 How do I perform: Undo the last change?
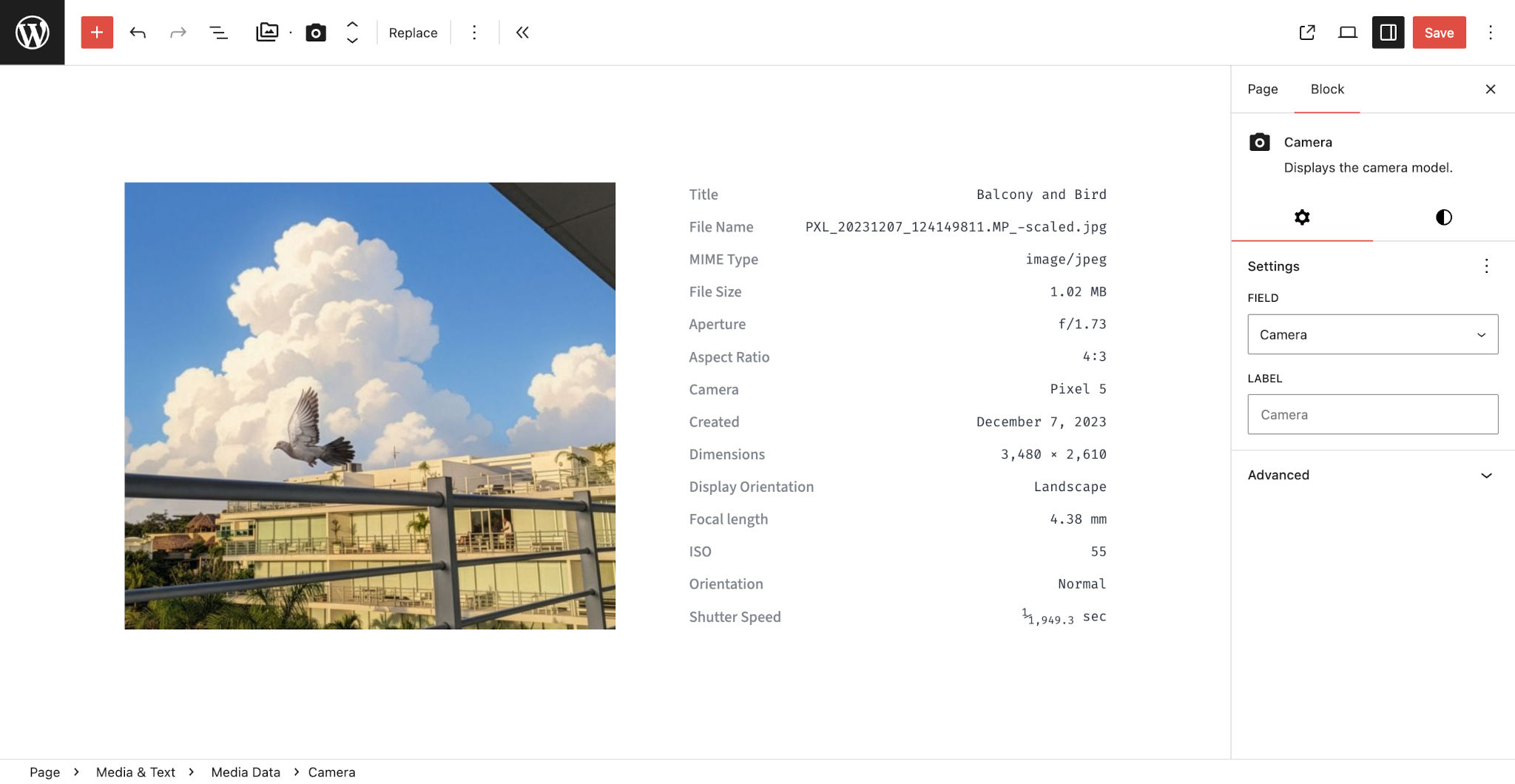tap(138, 33)
